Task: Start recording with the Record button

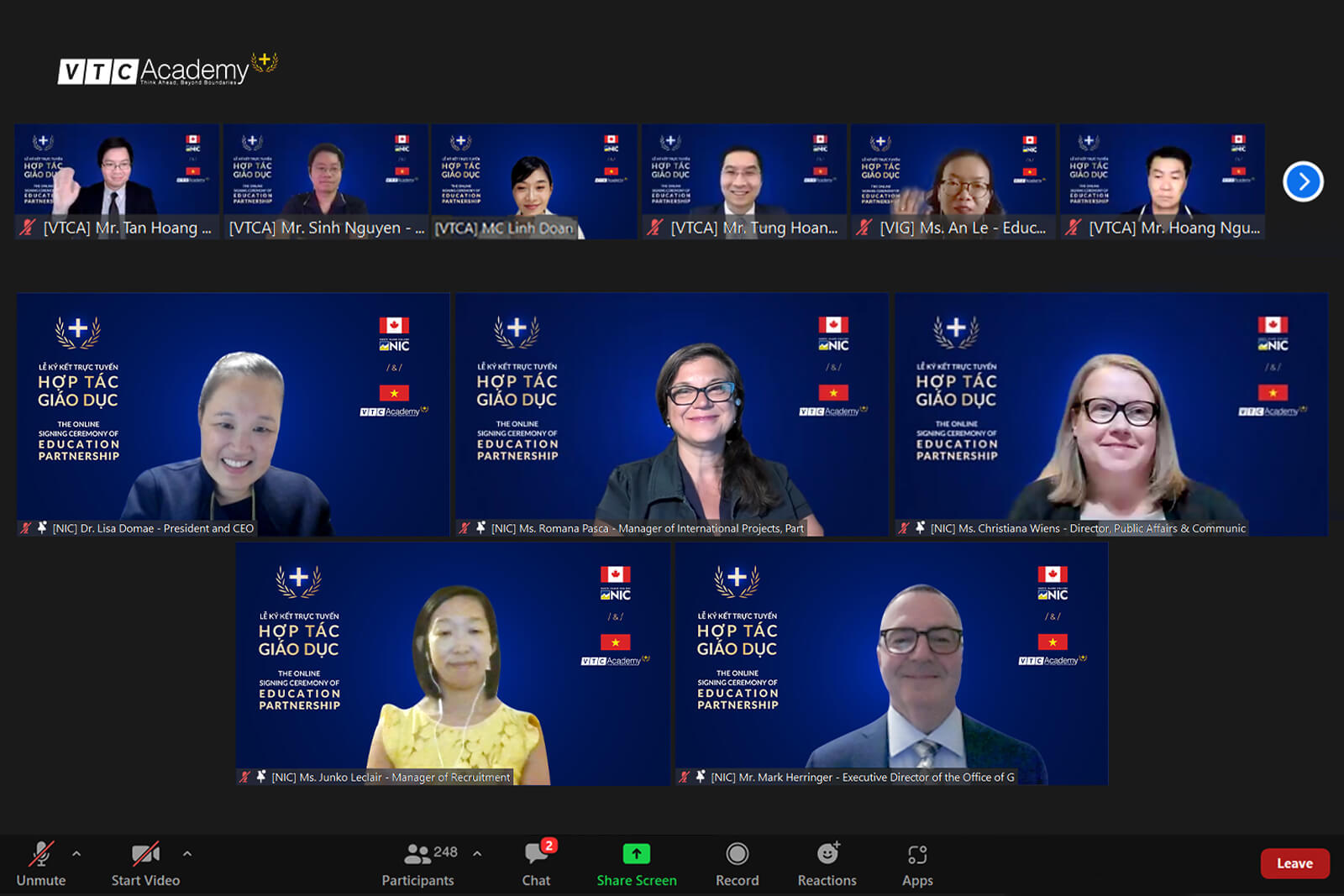Action: 737,863
